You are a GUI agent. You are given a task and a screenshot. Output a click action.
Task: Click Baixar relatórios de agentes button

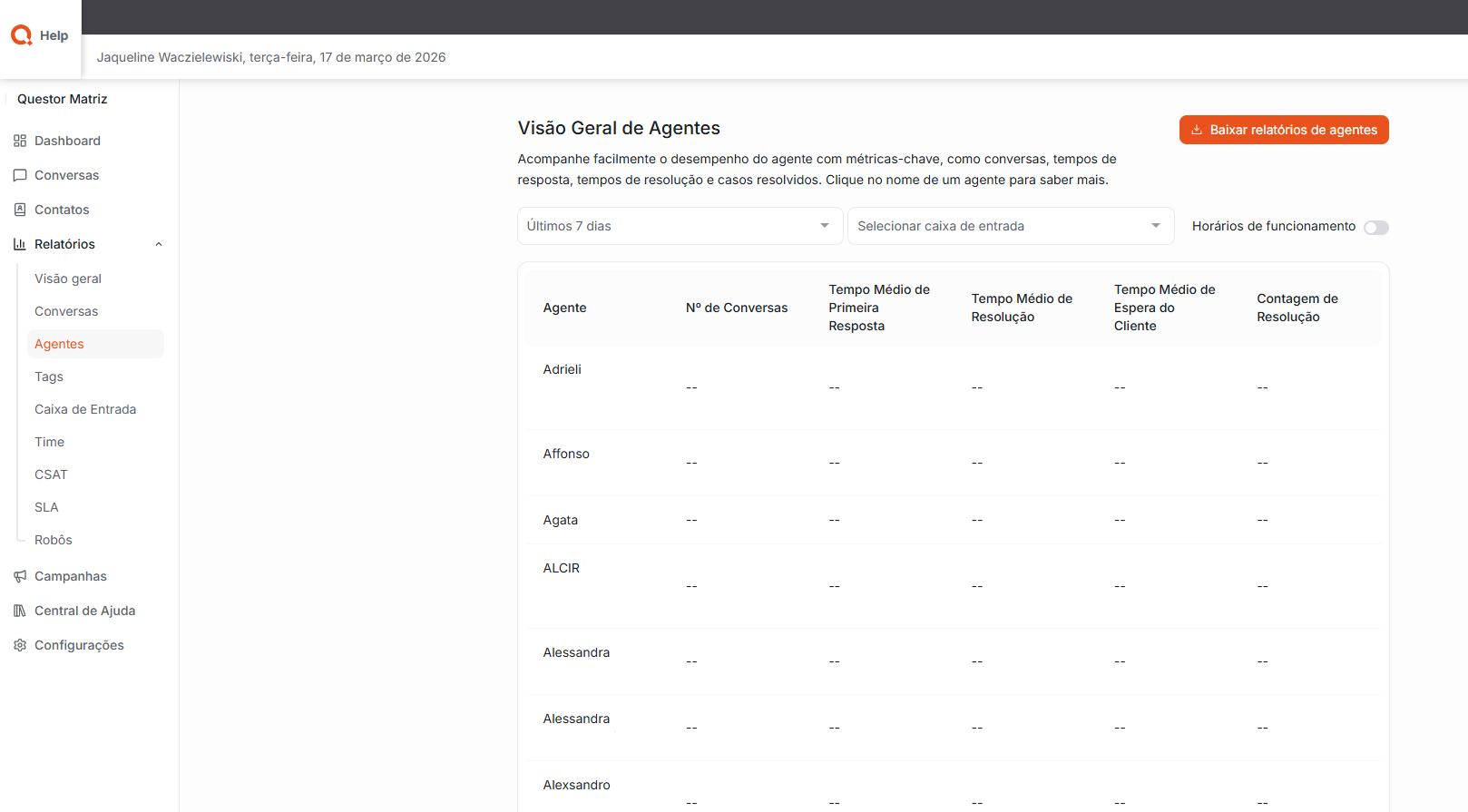(1283, 130)
